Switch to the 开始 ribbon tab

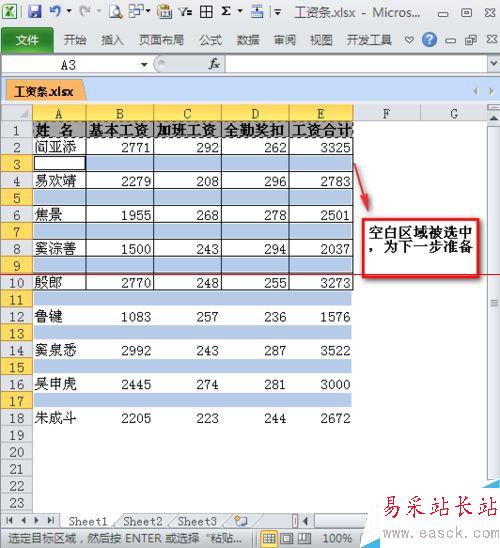click(75, 40)
